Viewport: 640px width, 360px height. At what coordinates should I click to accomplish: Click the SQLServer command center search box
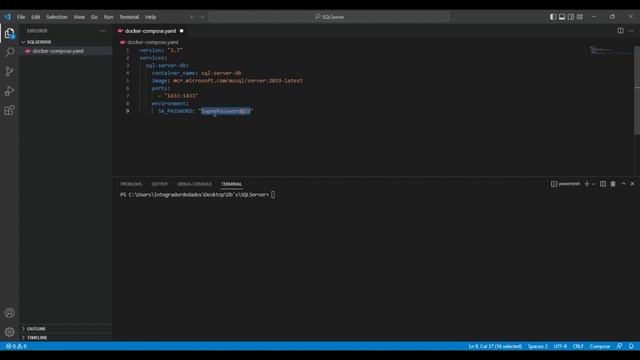coord(329,17)
